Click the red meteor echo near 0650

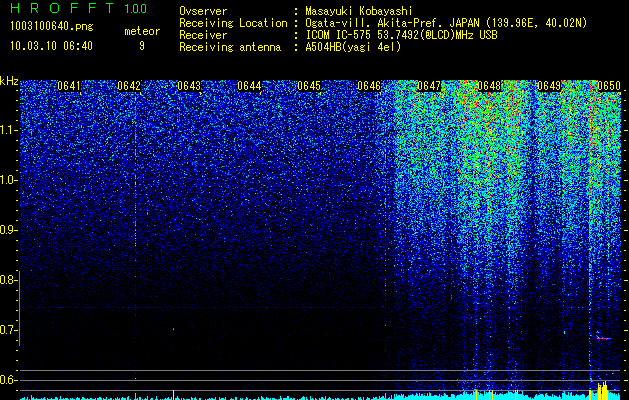click(603, 338)
